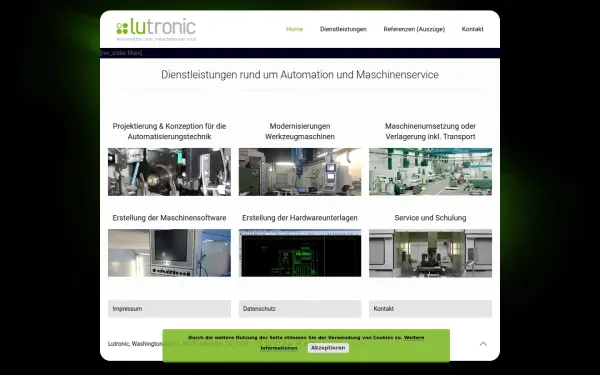Click heading Service und Schulung
The height and width of the screenshot is (375, 600).
(x=430, y=218)
